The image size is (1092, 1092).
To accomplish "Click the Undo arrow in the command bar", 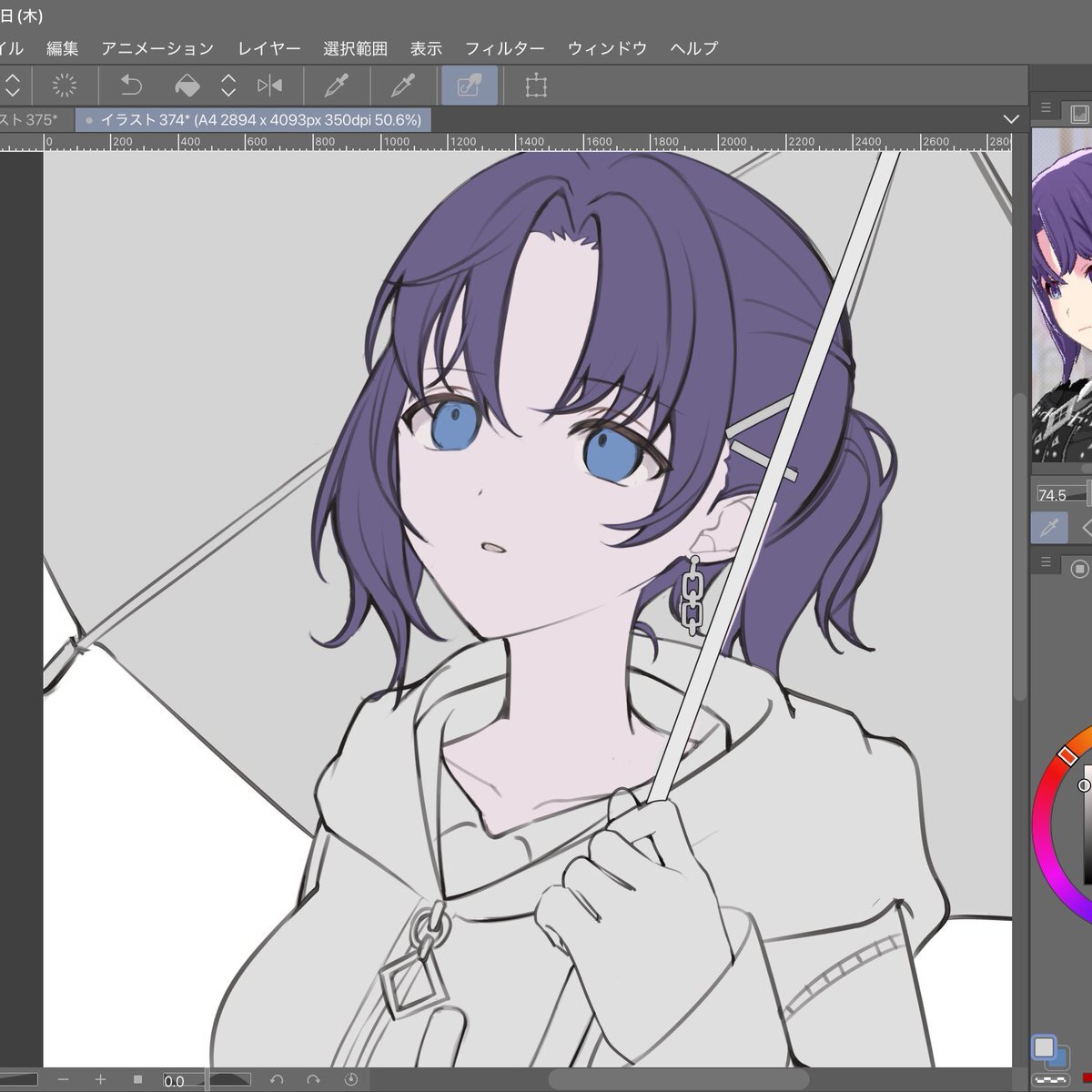I will (x=131, y=86).
